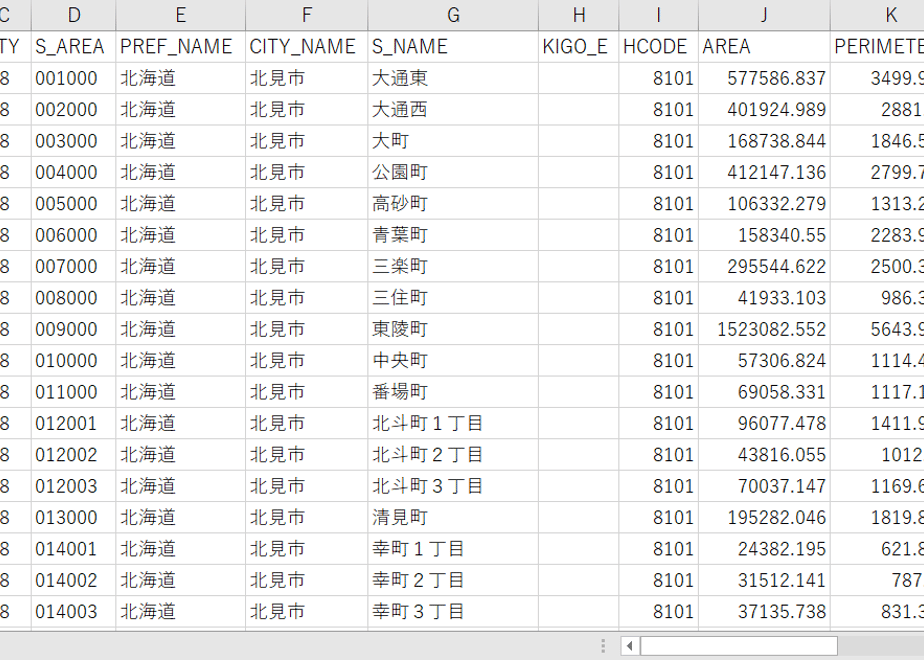
Task: Select column J header
Action: pyautogui.click(x=764, y=15)
